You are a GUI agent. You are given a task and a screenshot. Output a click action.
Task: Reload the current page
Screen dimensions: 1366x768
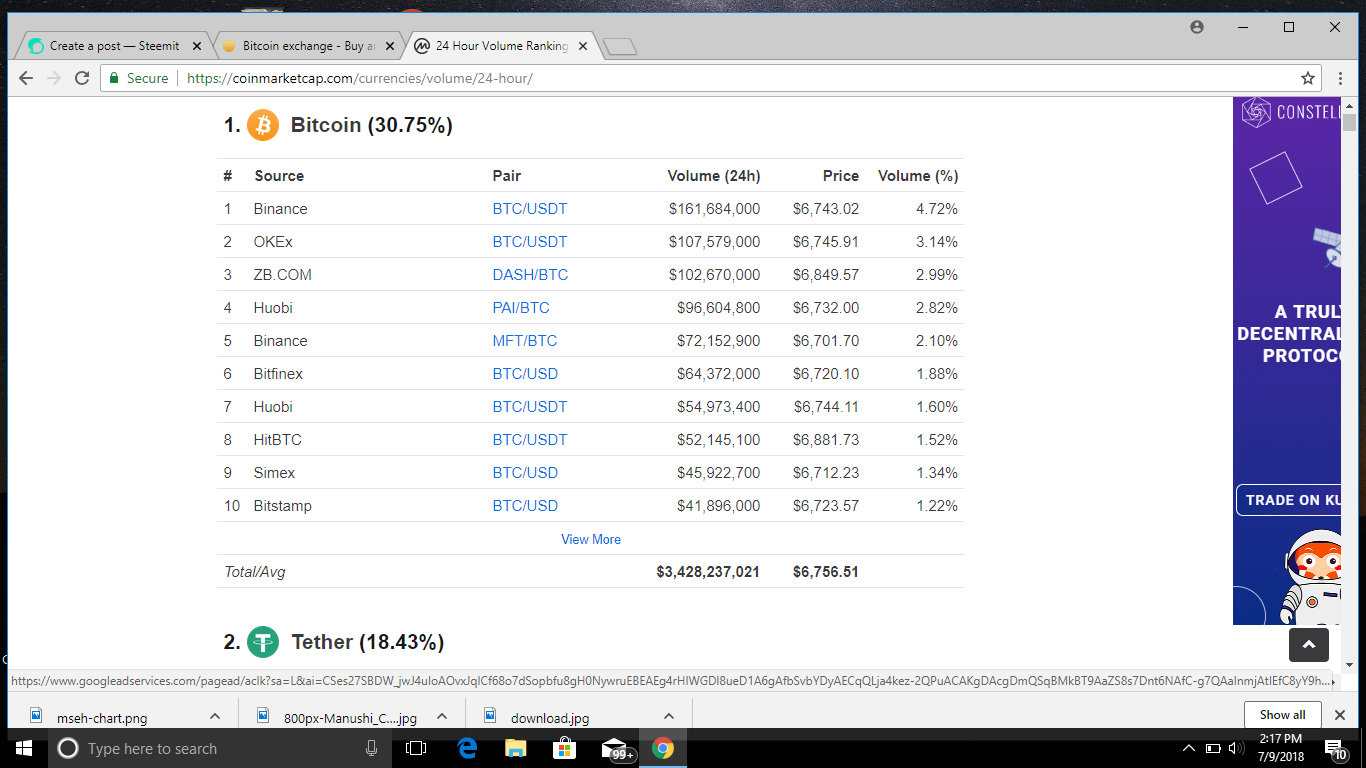pos(82,78)
